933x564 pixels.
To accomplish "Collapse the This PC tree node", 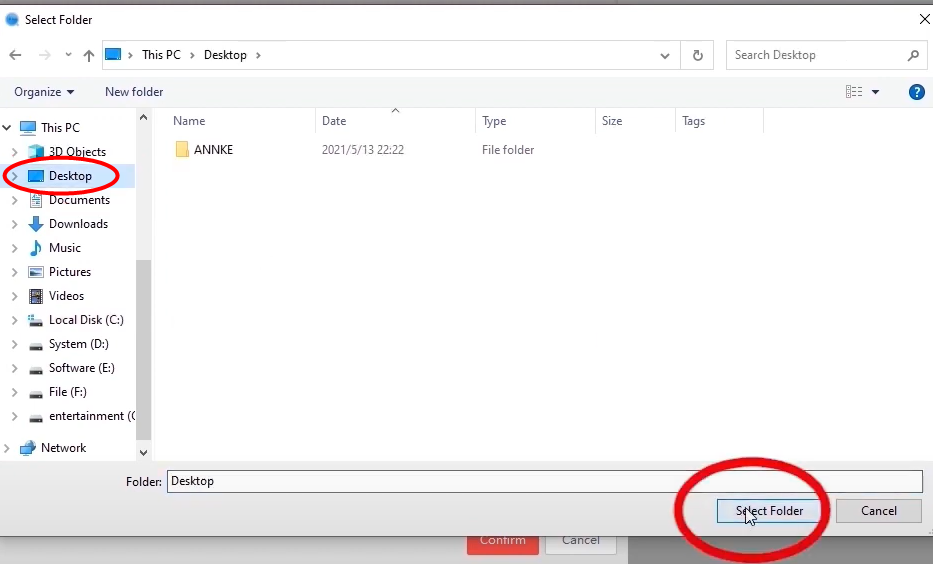I will point(7,128).
